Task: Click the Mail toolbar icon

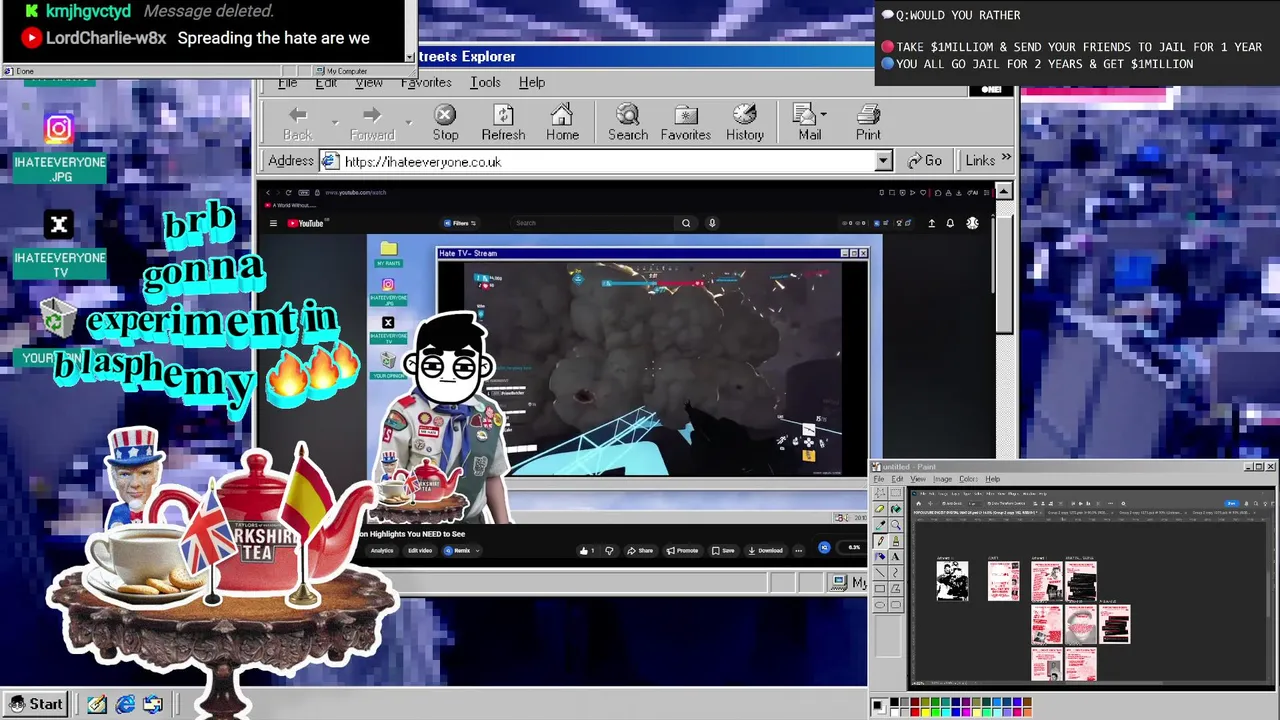Action: point(805,115)
